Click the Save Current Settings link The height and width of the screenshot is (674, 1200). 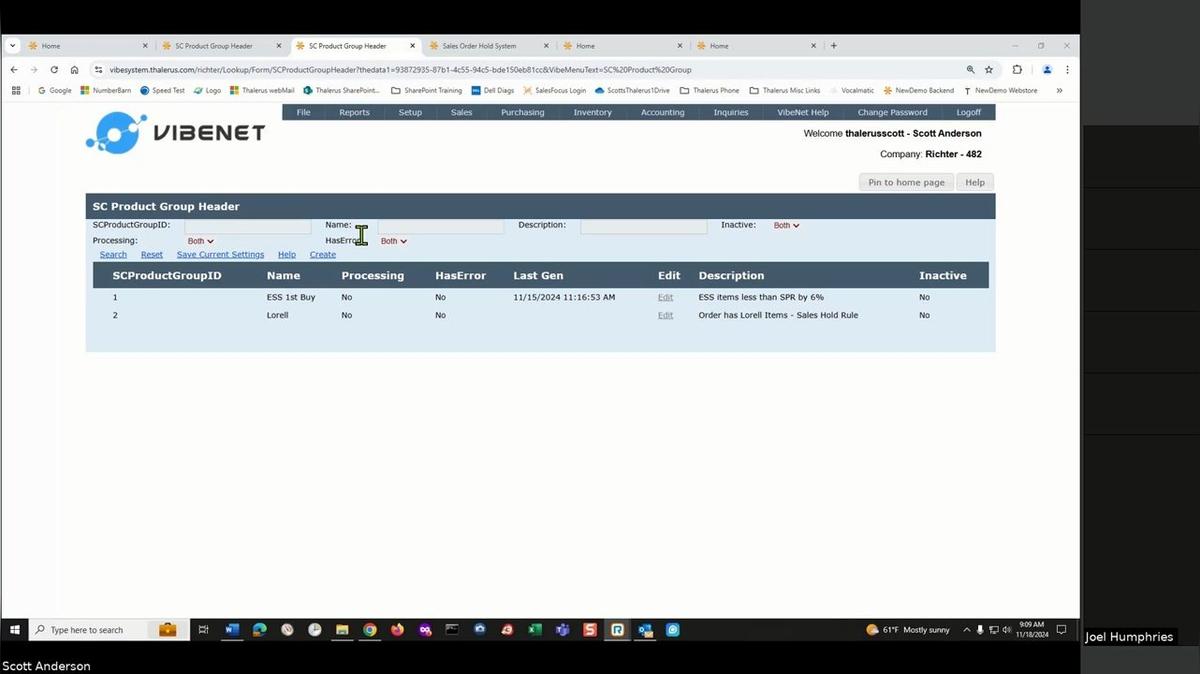coord(220,254)
